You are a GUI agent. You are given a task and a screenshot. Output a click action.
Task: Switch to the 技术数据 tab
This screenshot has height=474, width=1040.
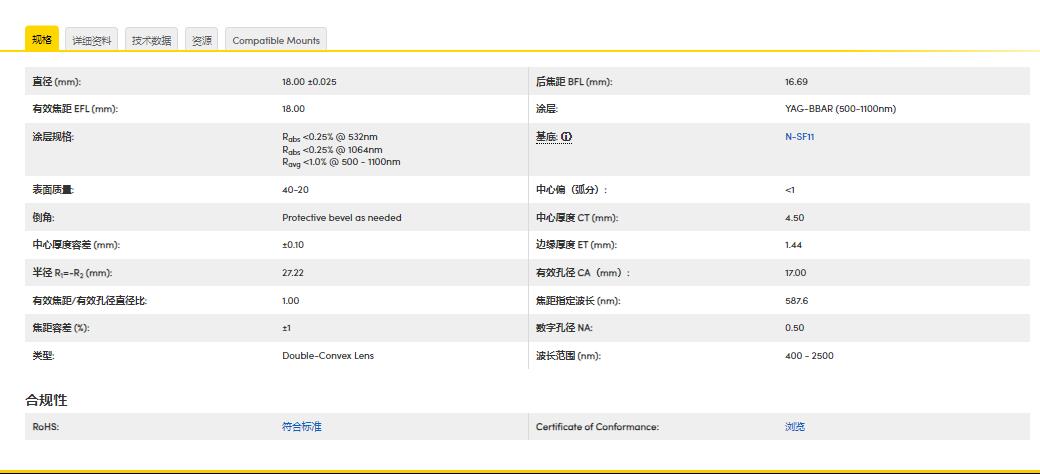[151, 40]
